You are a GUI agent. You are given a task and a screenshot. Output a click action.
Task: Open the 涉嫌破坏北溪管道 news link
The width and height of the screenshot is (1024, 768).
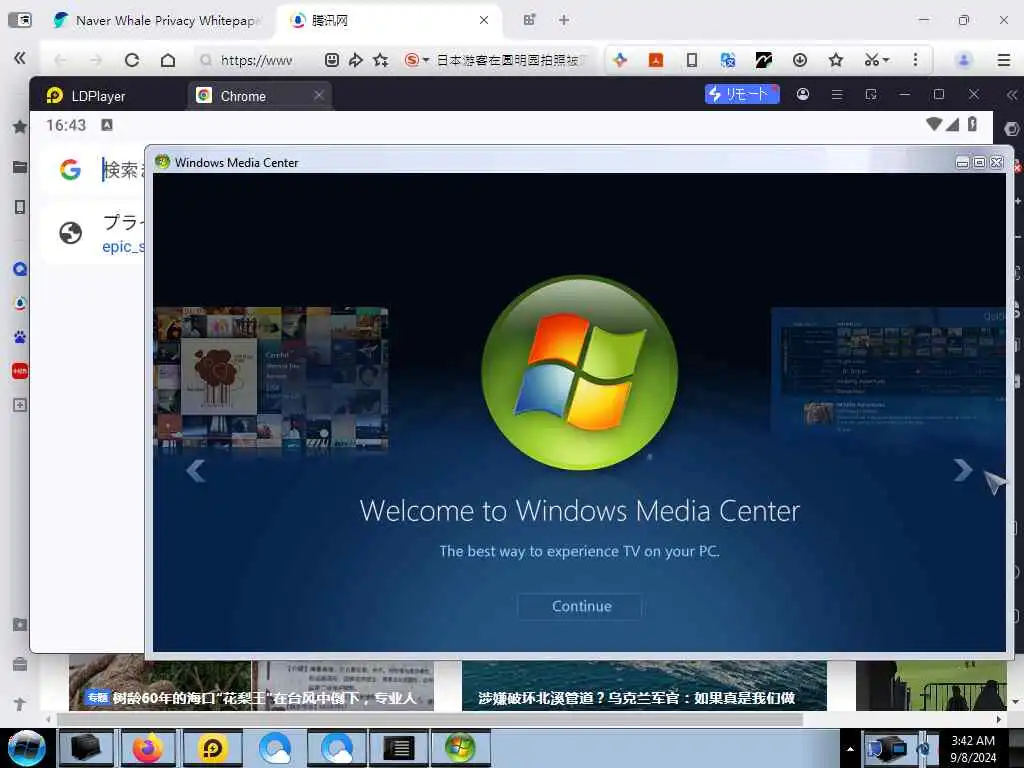tap(637, 698)
